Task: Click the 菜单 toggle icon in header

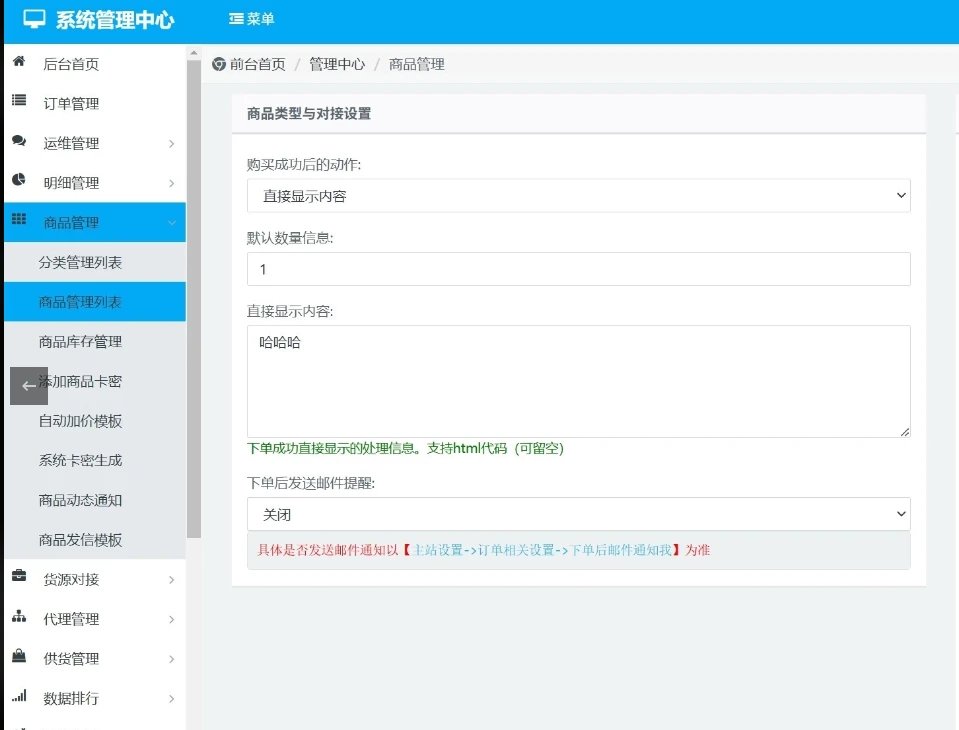Action: 236,19
